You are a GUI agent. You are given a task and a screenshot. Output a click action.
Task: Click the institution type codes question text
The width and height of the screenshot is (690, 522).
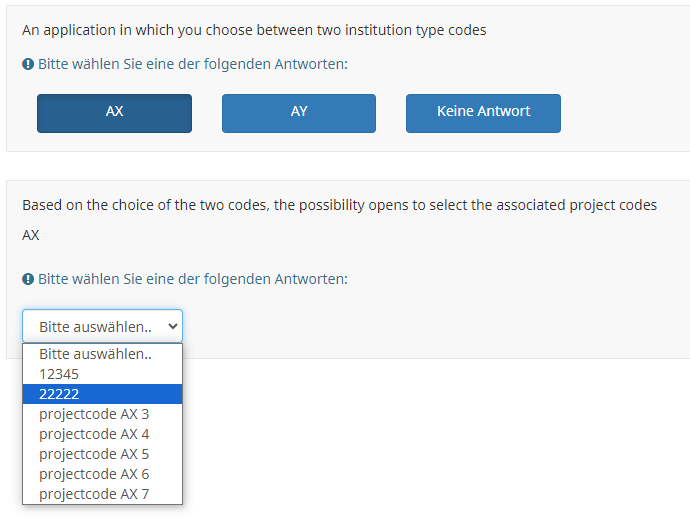[x=254, y=30]
